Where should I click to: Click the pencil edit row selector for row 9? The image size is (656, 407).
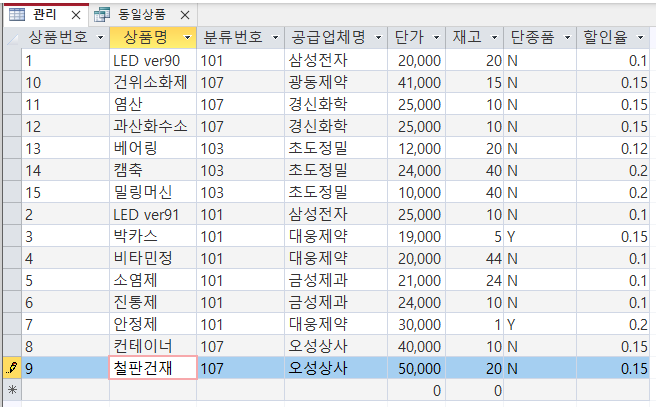(12, 368)
